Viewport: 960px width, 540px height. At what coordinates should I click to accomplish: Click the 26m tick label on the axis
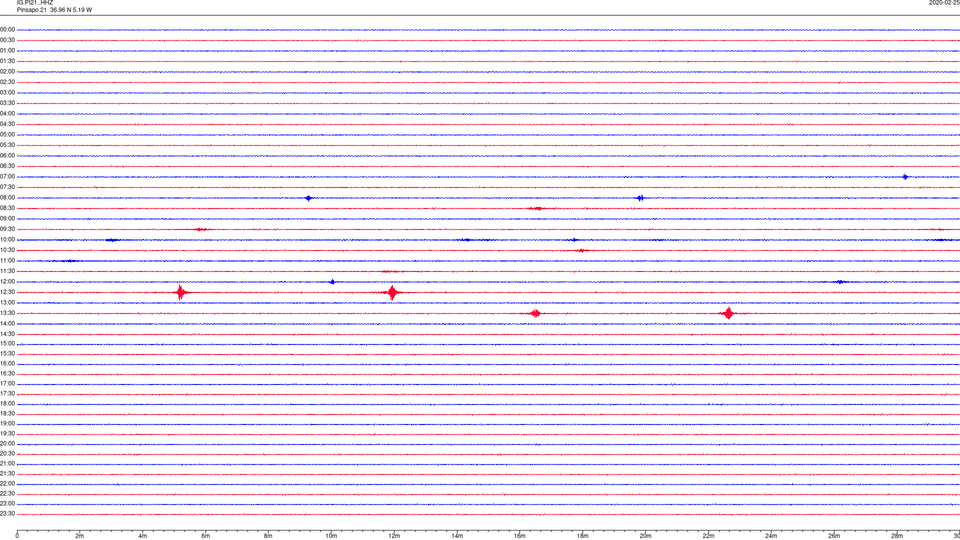[834, 536]
